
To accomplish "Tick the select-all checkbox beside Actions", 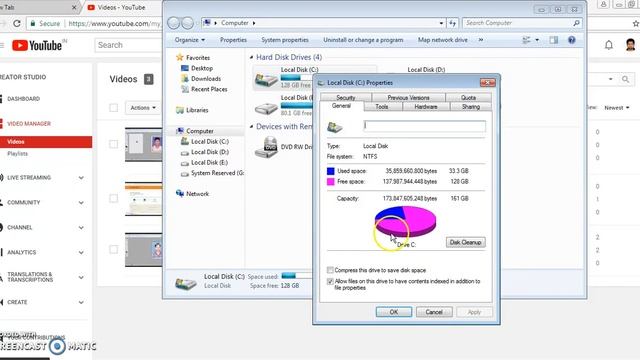I will pyautogui.click(x=113, y=108).
